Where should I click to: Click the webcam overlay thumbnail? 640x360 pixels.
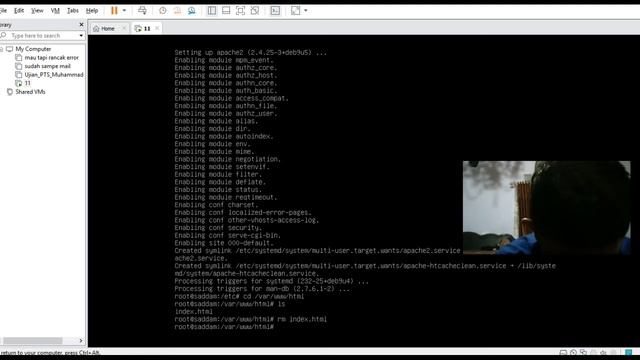click(547, 208)
